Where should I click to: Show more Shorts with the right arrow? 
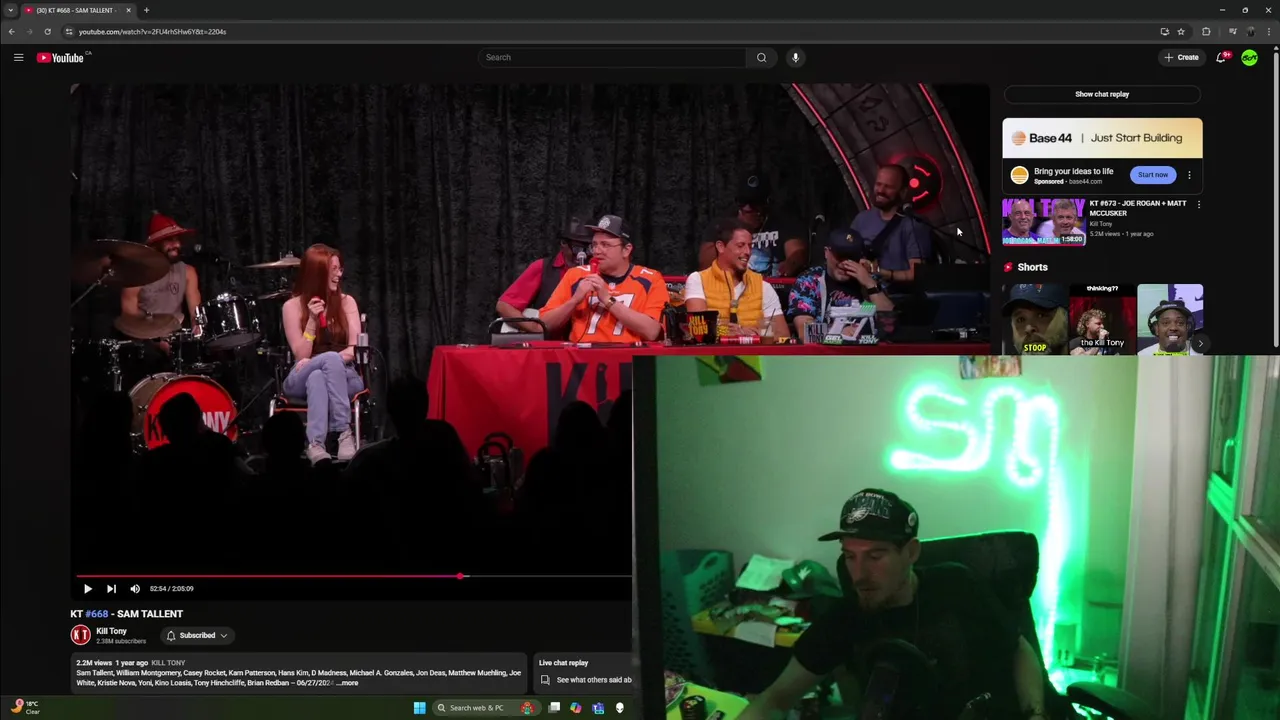click(1199, 343)
